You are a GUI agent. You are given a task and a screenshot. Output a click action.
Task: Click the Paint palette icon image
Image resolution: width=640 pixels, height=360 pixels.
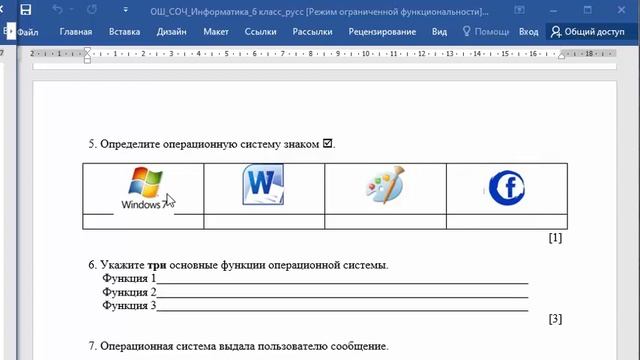[x=385, y=185]
